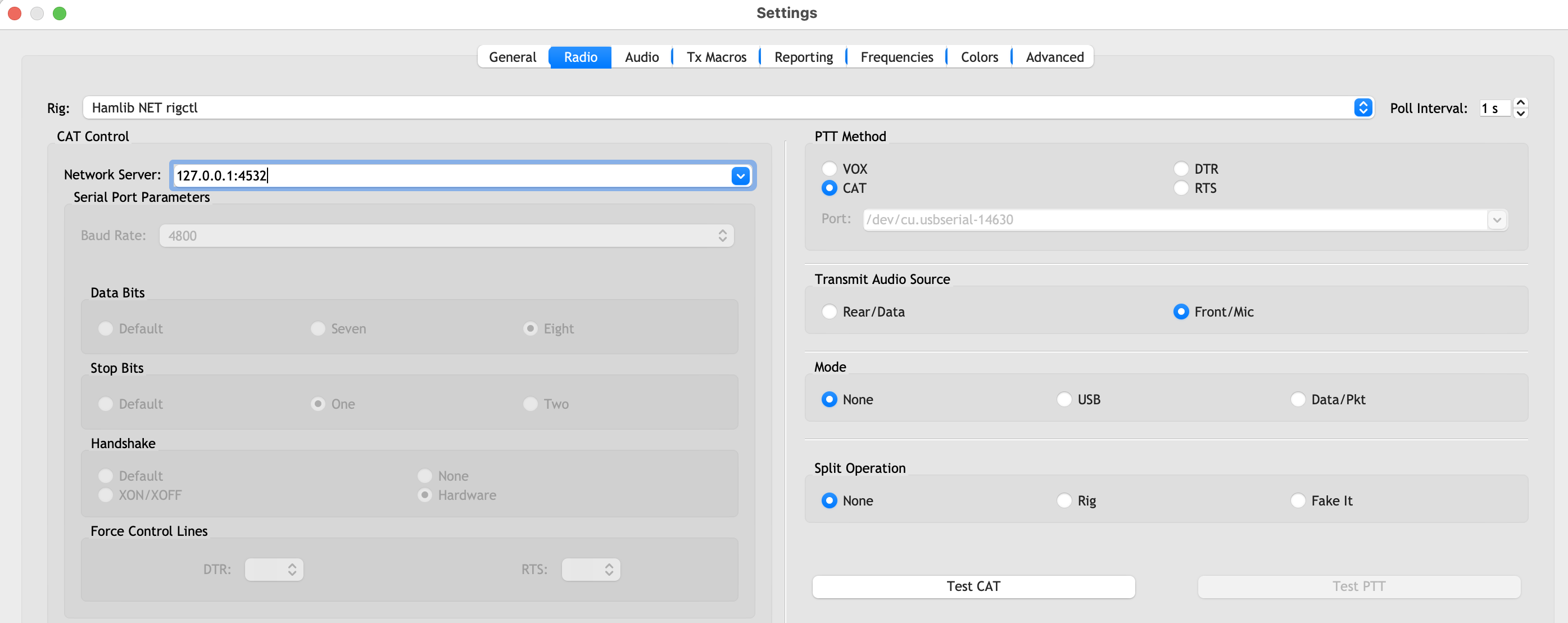The width and height of the screenshot is (1568, 623).
Task: Open the Force Control Lines RTS dropdown
Action: [x=591, y=570]
